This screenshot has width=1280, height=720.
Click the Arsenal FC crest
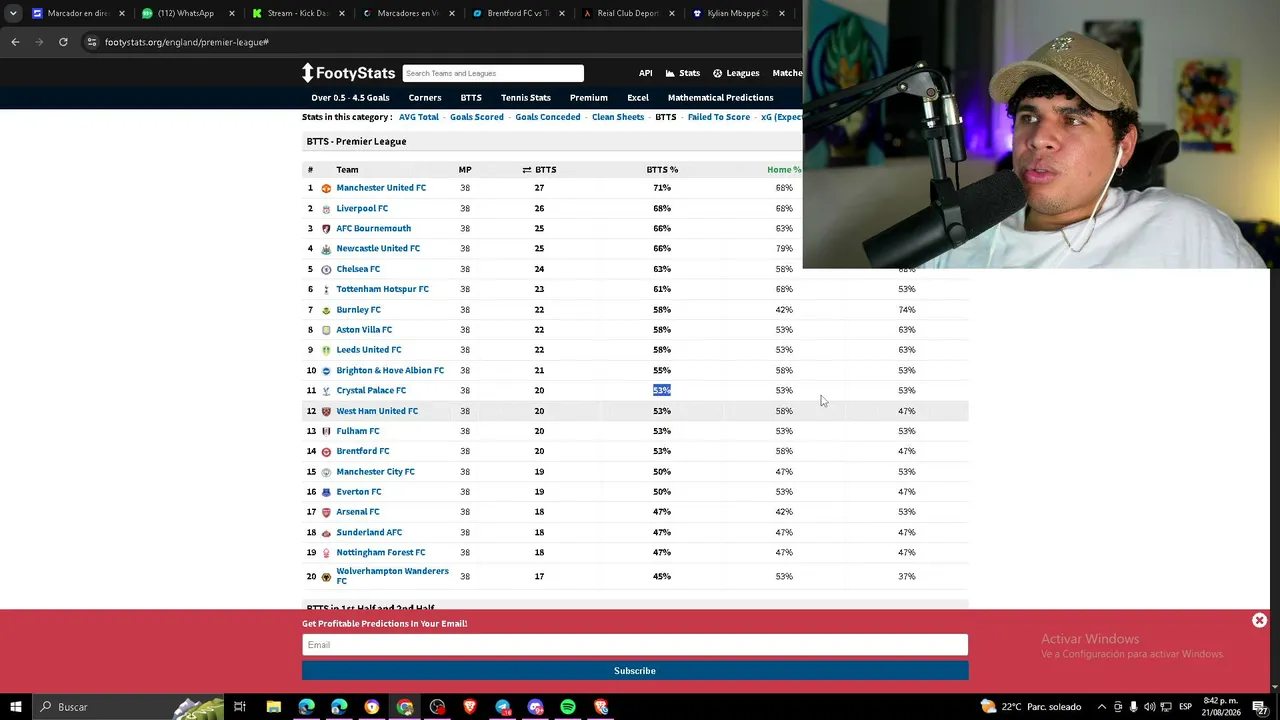pos(326,512)
